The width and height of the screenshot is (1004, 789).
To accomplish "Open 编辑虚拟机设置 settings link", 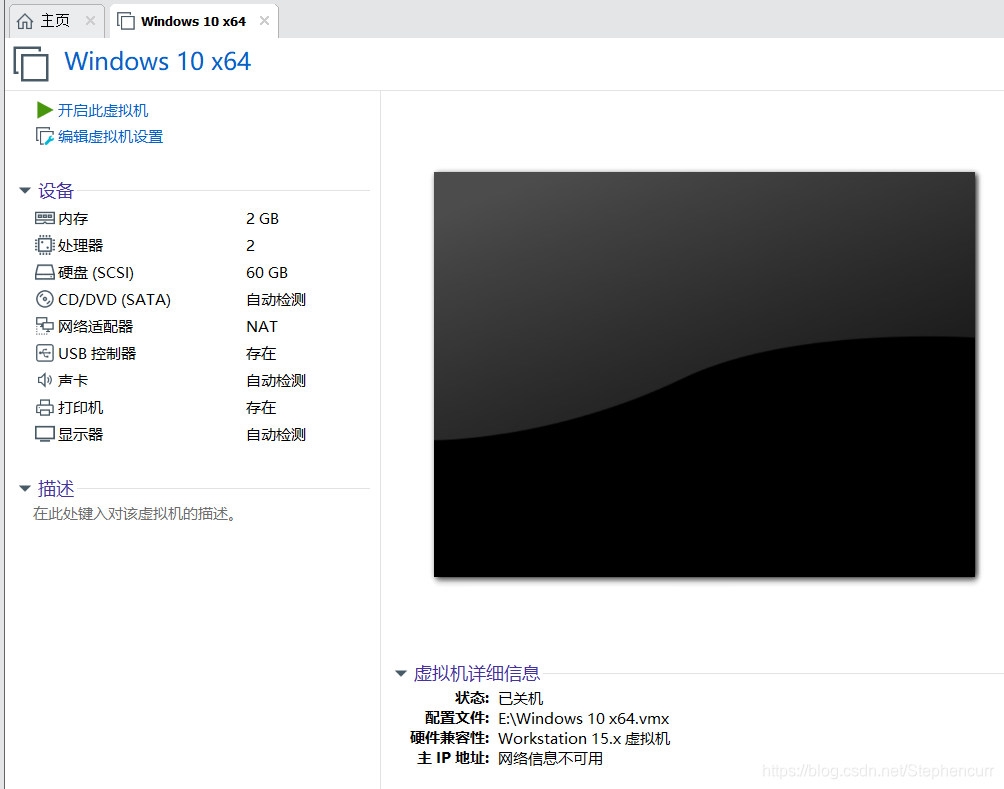I will (x=111, y=136).
